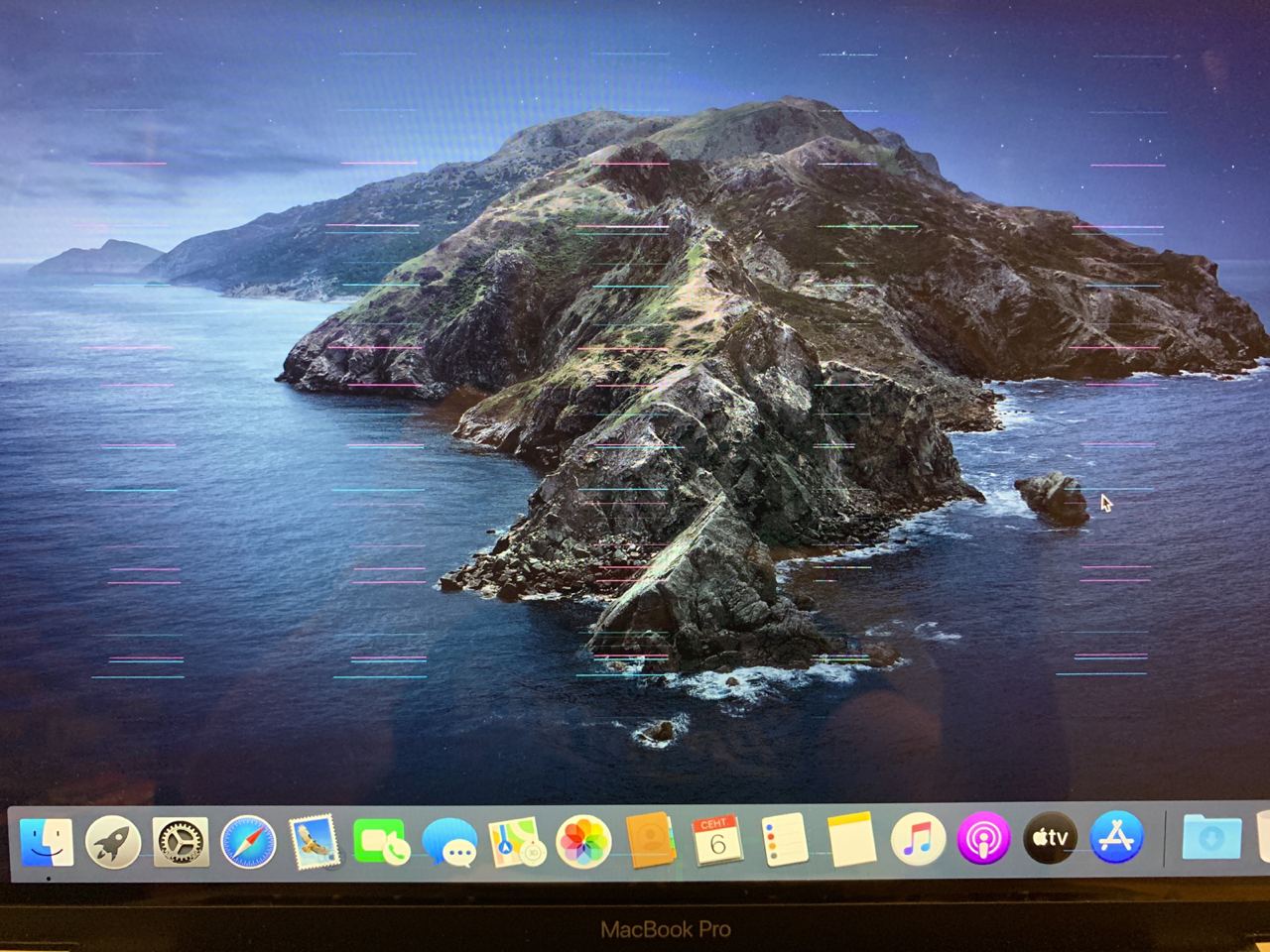Launch Notes yellow notepad icon
Viewport: 1270px width, 952px height.
[x=851, y=841]
